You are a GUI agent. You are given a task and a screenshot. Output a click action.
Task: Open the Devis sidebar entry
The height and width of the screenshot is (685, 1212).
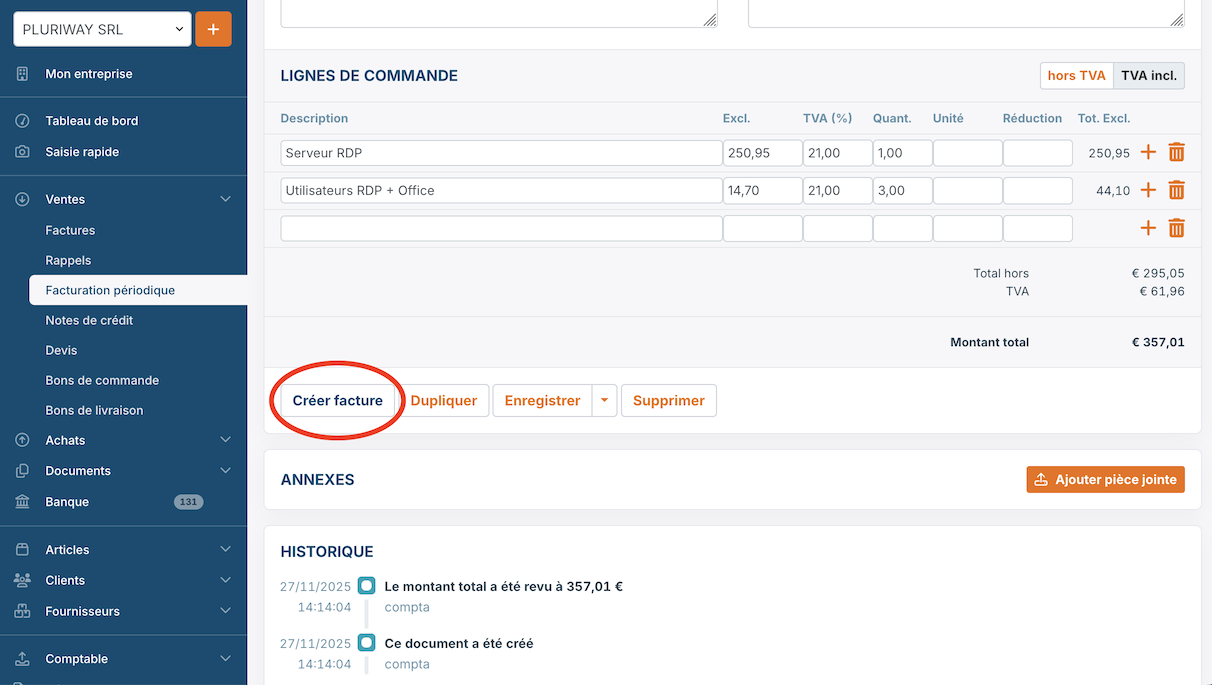(x=61, y=351)
